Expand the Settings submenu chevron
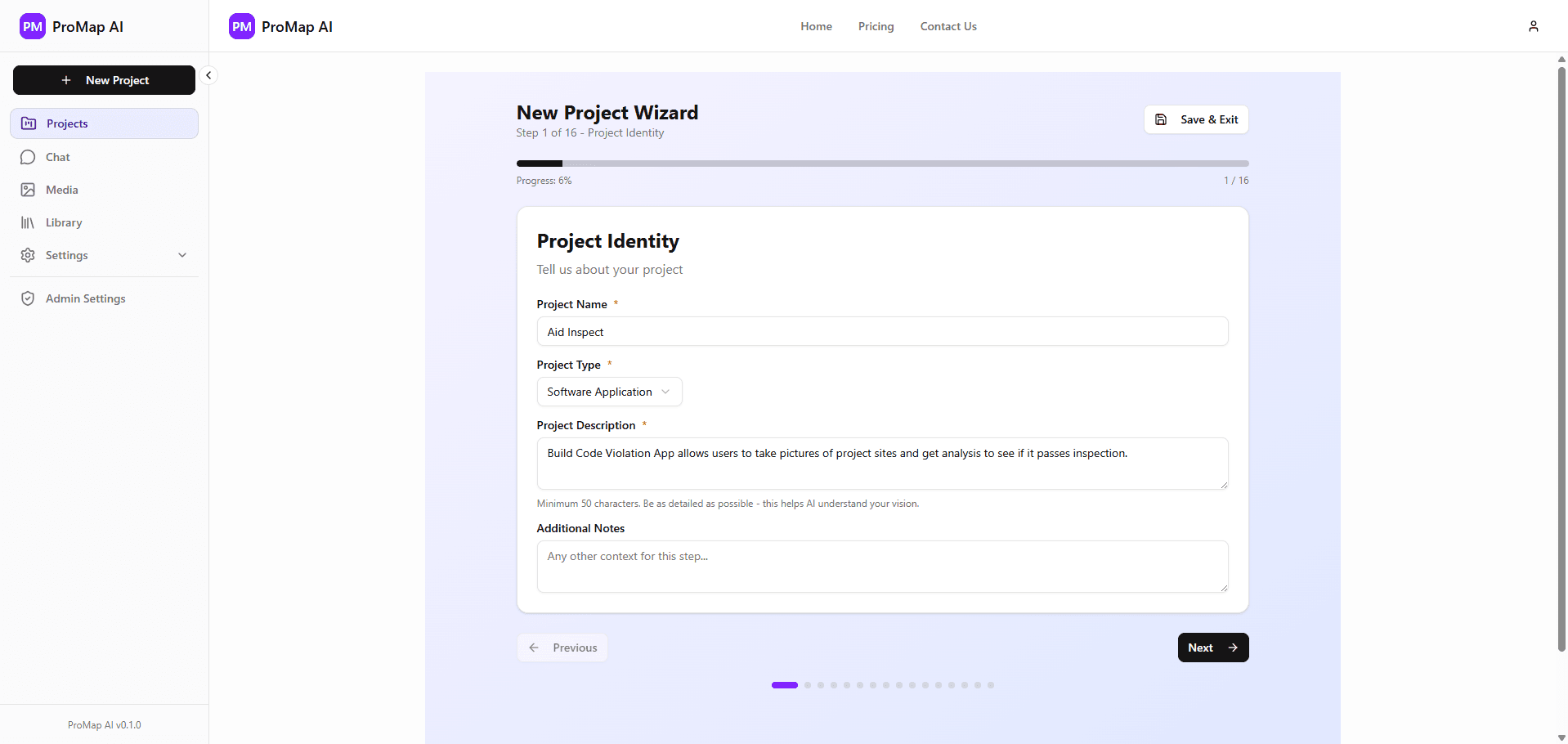The image size is (1568, 744). tap(181, 254)
